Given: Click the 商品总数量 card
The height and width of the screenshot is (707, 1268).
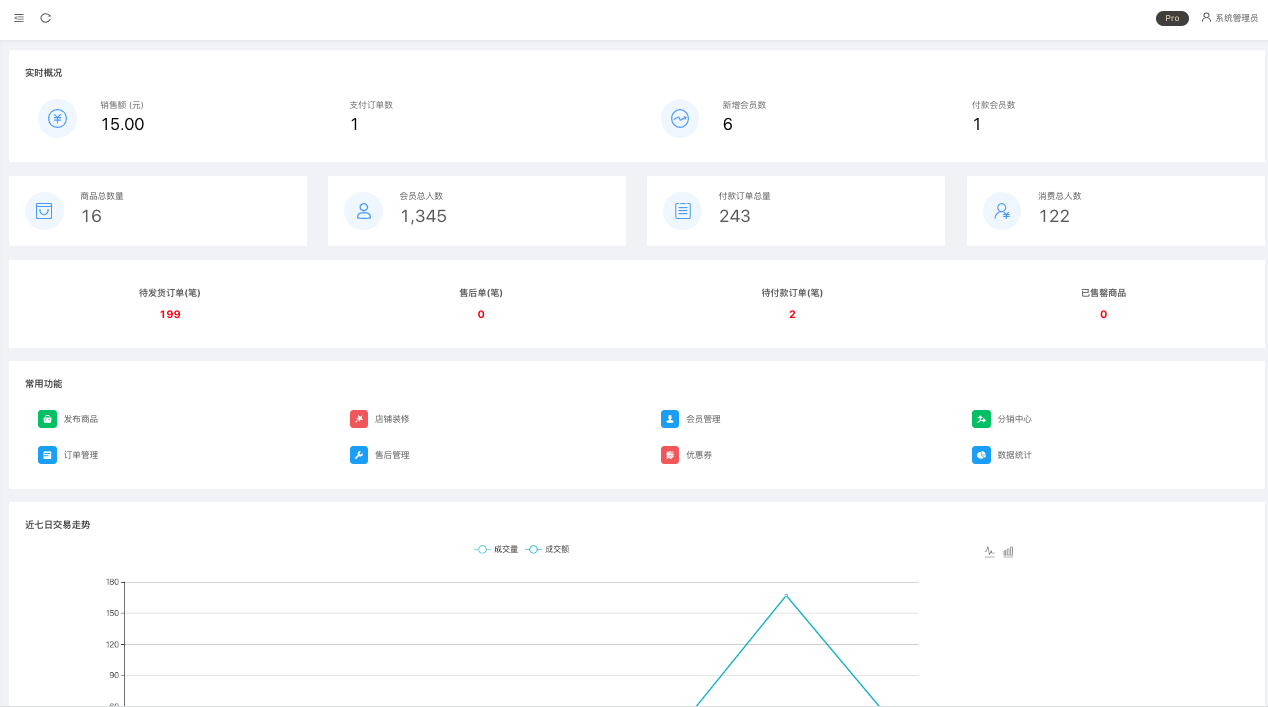Looking at the screenshot, I should [158, 211].
